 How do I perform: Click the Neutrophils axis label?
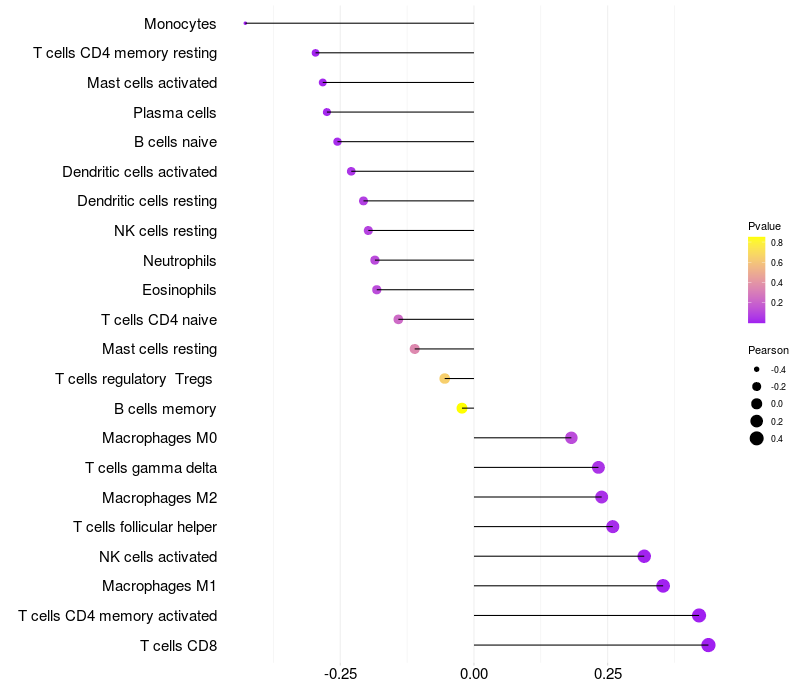click(180, 261)
